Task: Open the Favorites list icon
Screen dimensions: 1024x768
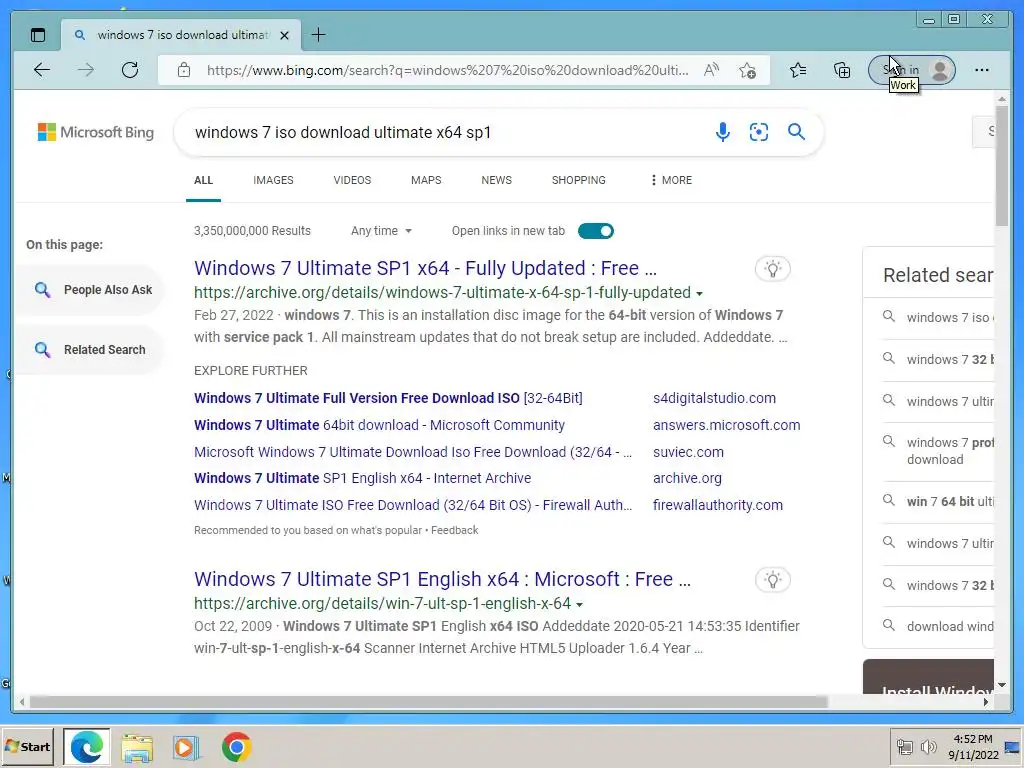Action: pos(797,70)
